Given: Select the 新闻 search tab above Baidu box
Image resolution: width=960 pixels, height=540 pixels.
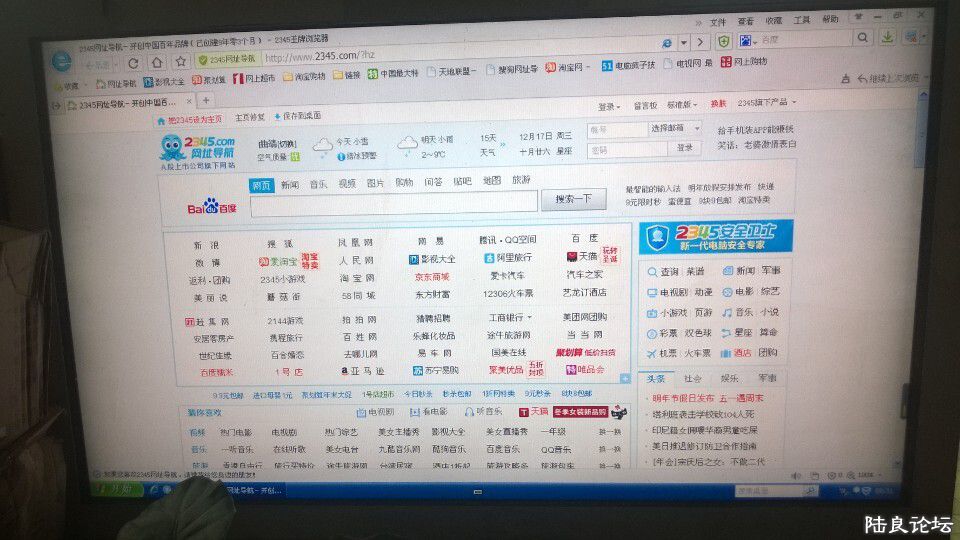Looking at the screenshot, I should pyautogui.click(x=290, y=184).
